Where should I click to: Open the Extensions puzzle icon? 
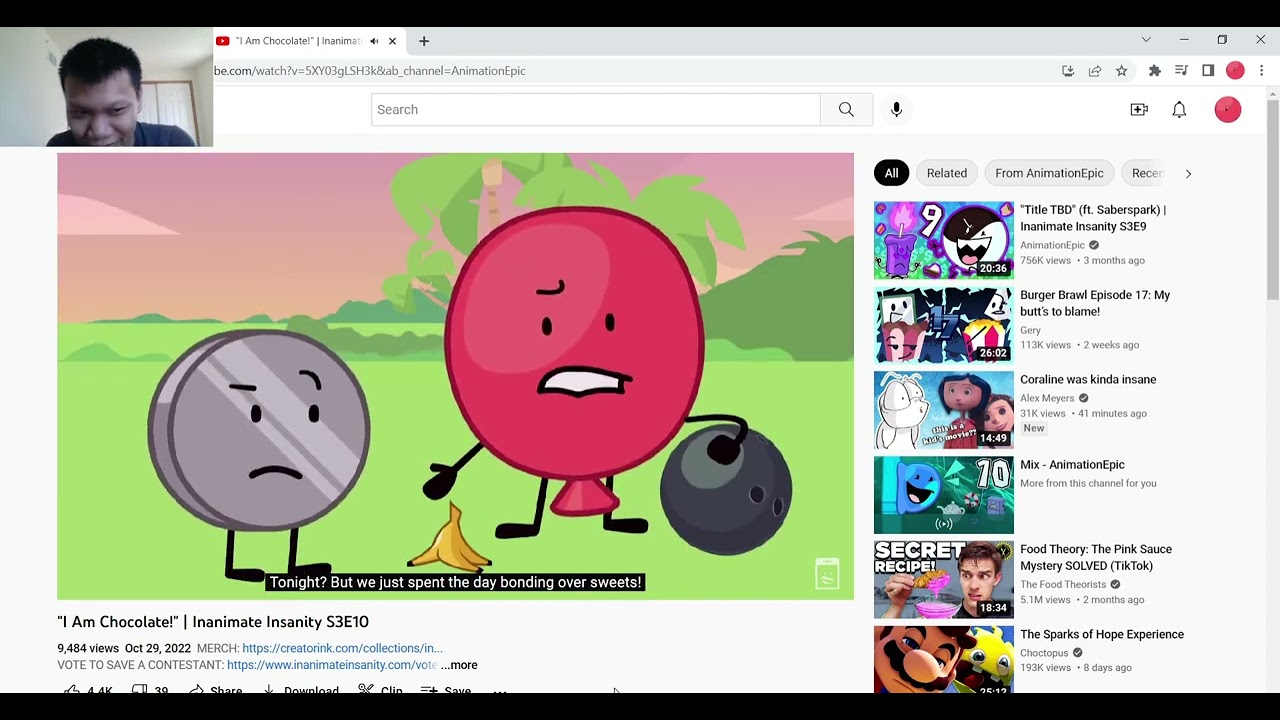(x=1155, y=71)
